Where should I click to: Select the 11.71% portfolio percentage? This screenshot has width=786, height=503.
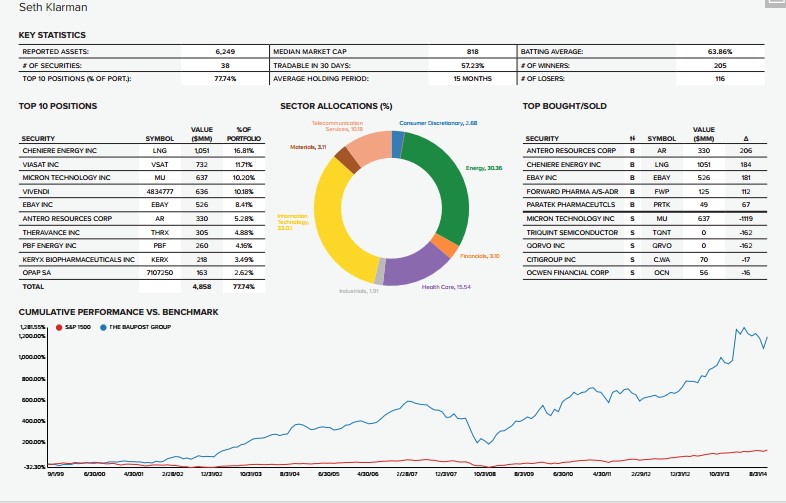(x=244, y=164)
